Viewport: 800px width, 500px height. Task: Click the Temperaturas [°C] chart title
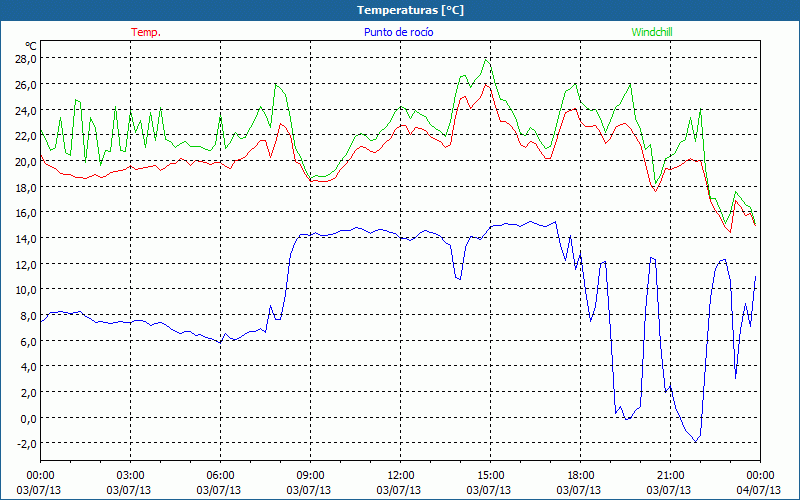(410, 10)
